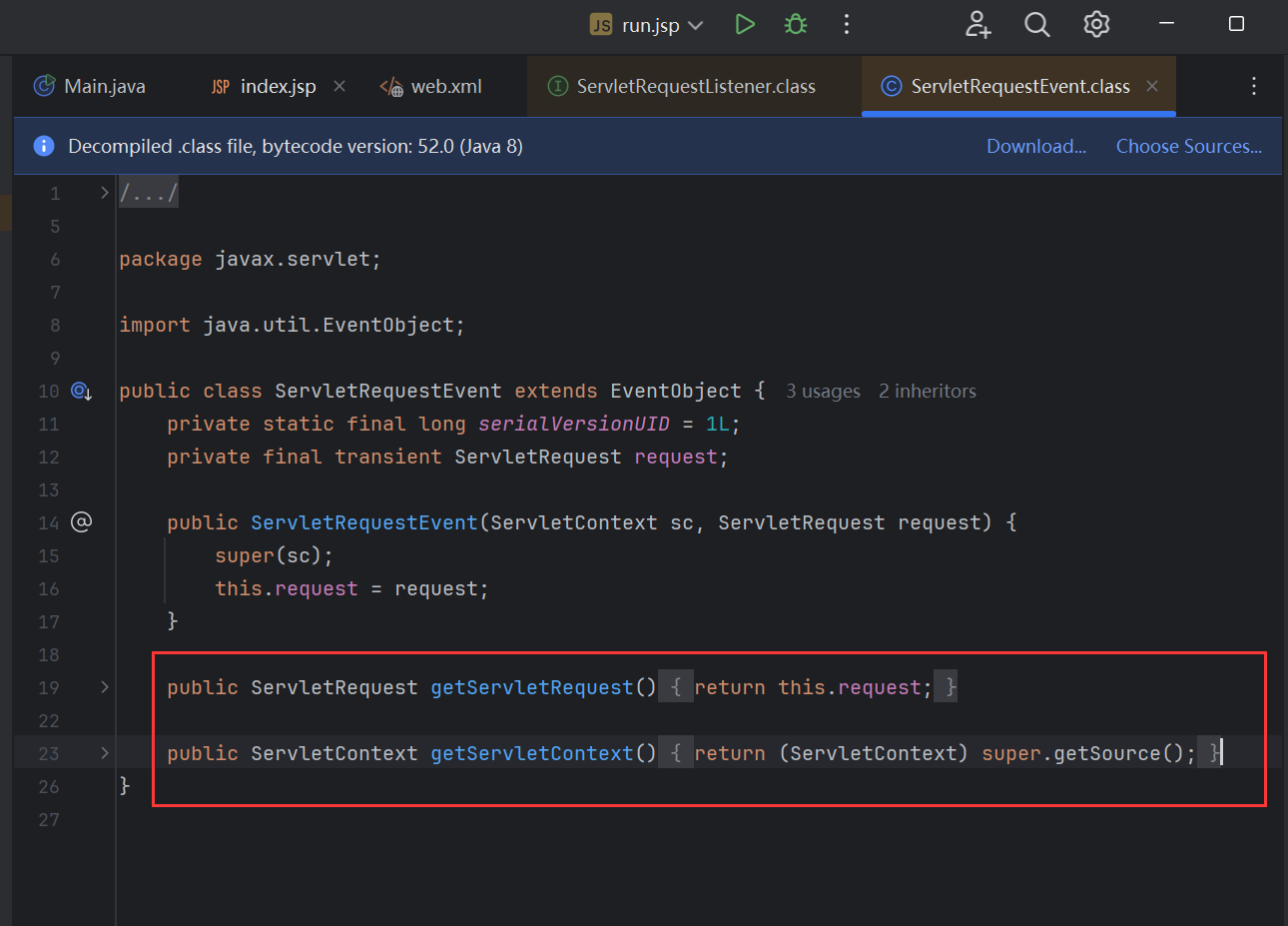Switch to the web.xml tab
Screen dimensions: 1288x926
click(x=431, y=86)
